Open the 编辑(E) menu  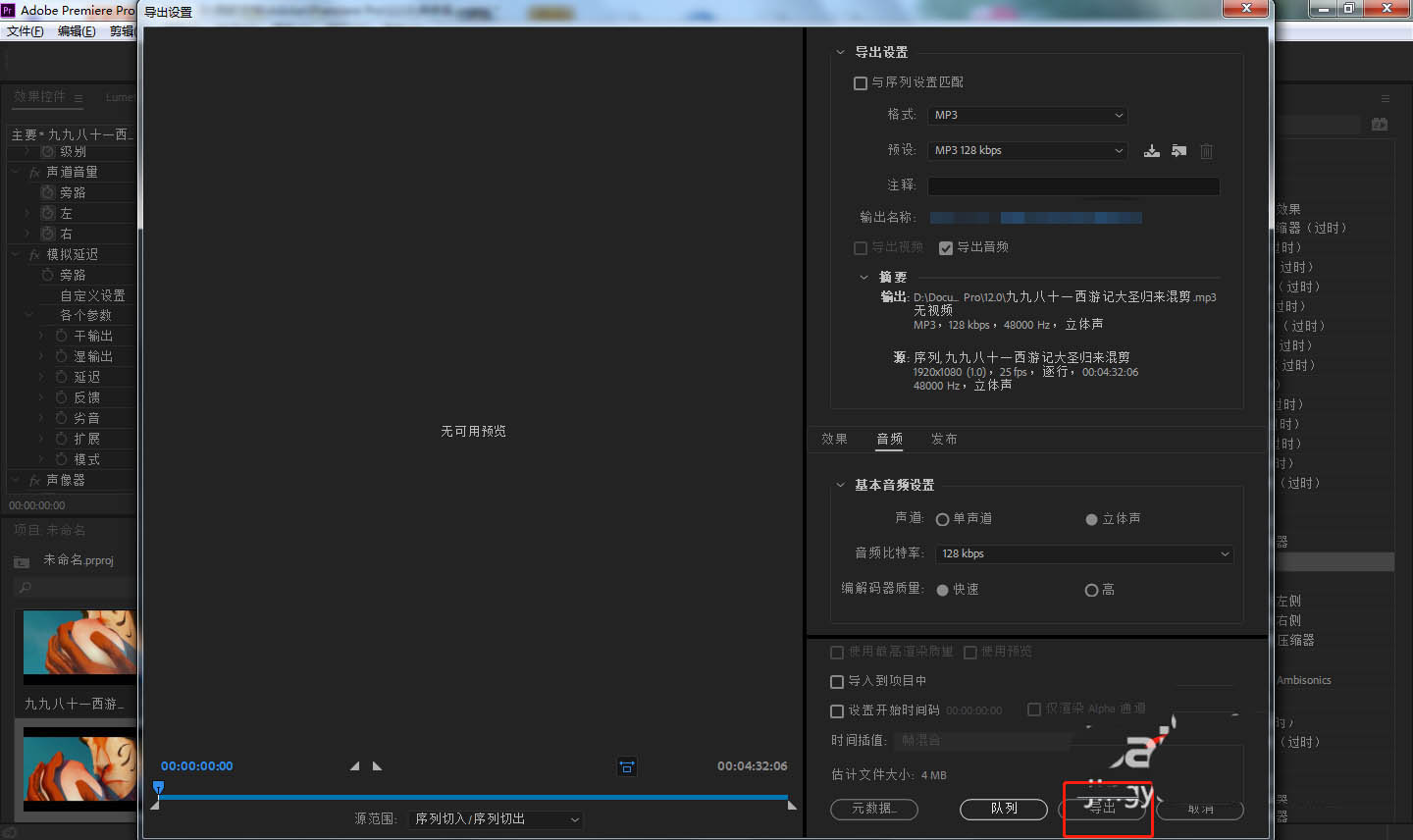[77, 31]
